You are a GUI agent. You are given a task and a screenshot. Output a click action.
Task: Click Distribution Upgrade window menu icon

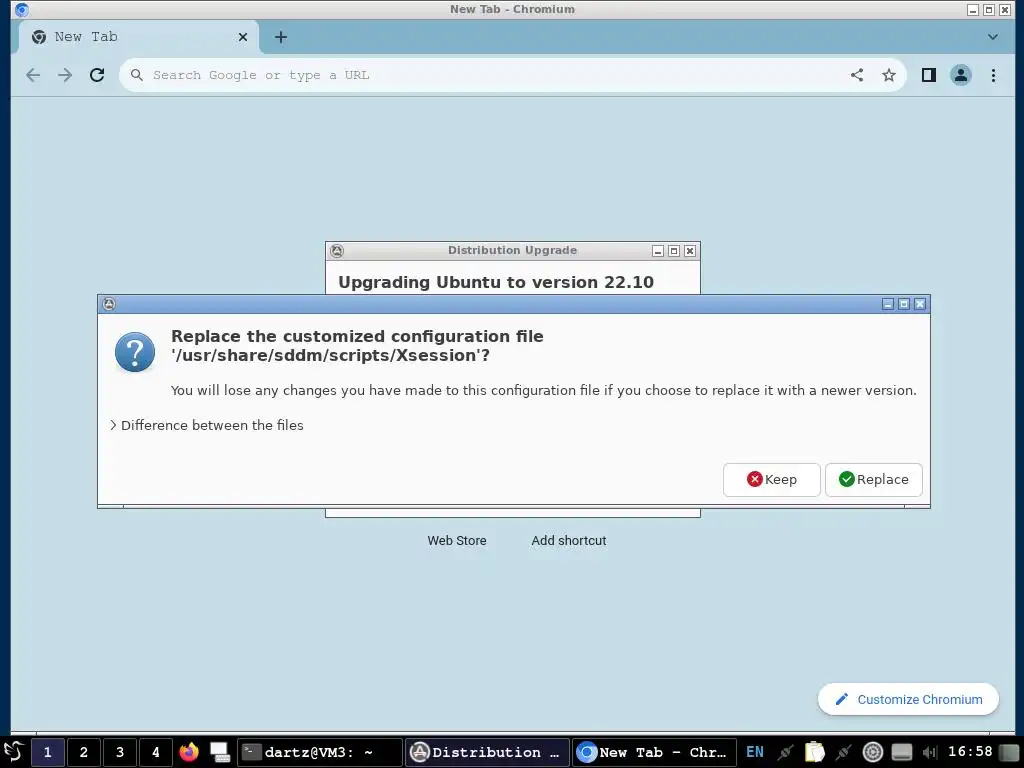(337, 251)
